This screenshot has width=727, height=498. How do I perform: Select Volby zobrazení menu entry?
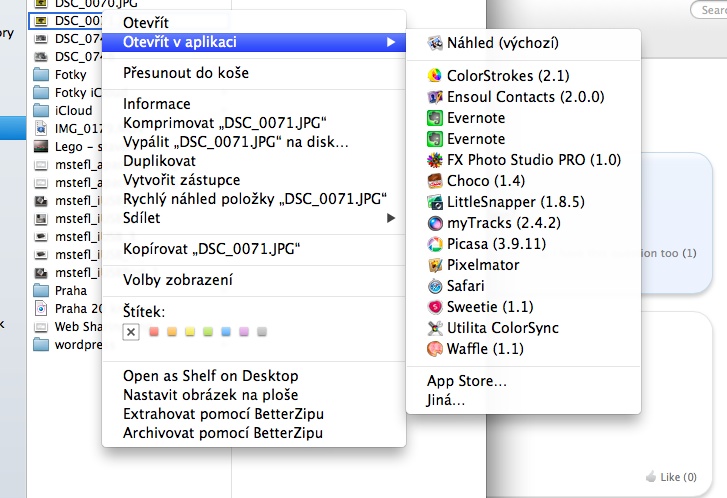coord(178,280)
